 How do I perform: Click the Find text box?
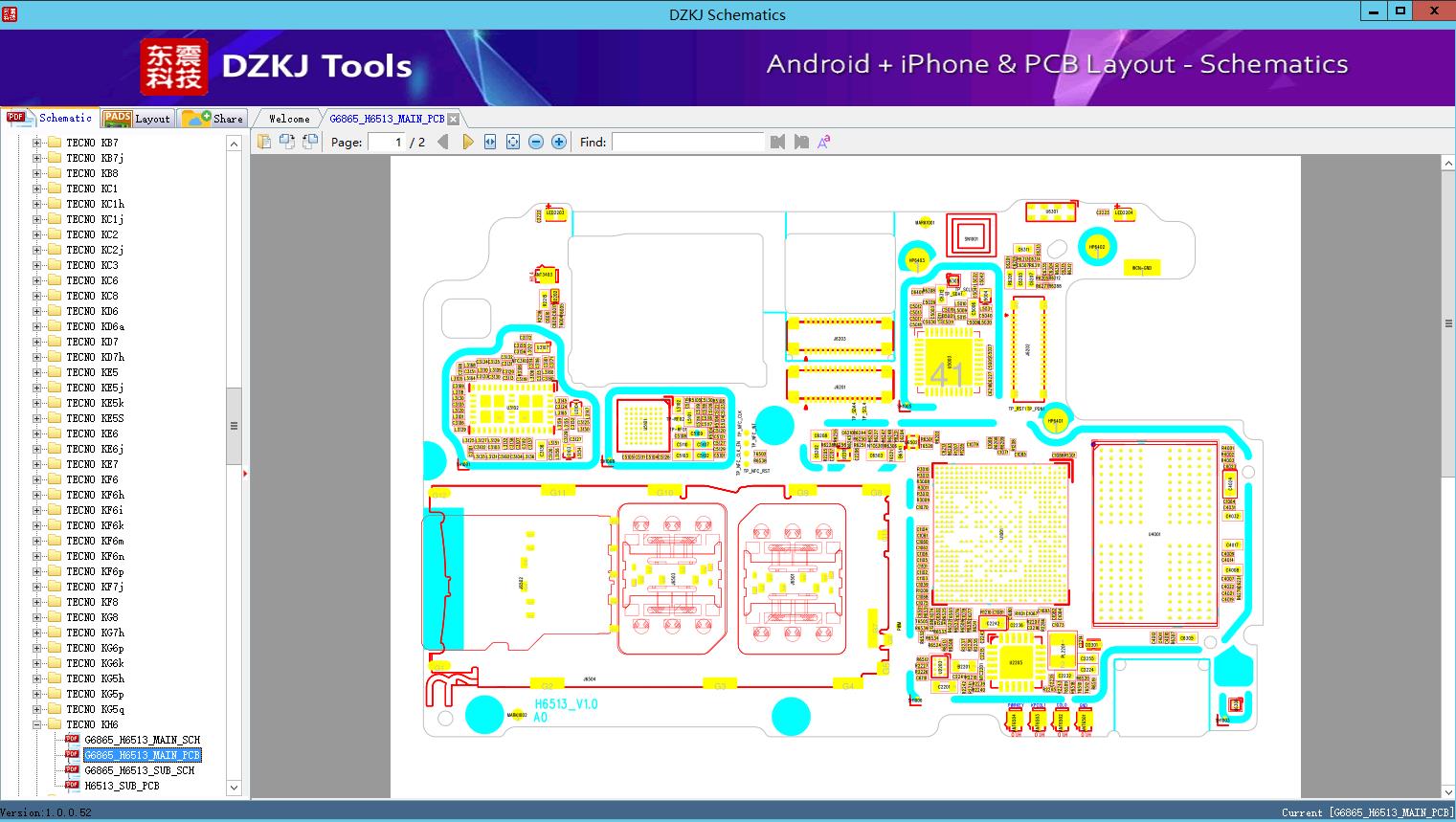pyautogui.click(x=687, y=142)
